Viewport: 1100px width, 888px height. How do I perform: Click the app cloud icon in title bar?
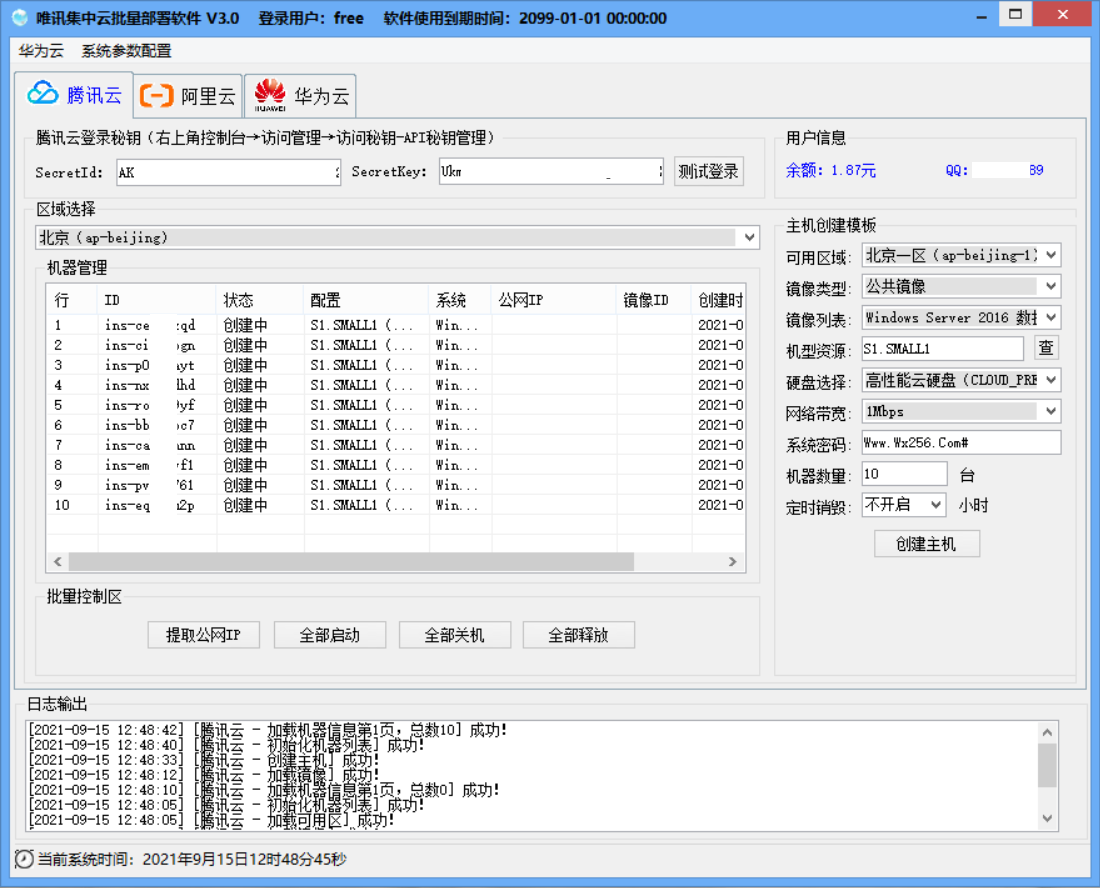[20, 18]
